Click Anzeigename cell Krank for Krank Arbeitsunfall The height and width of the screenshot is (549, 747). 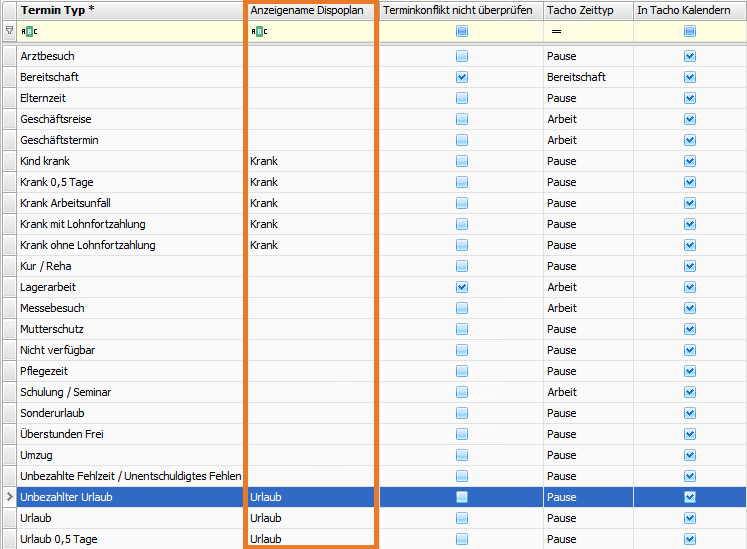[x=264, y=203]
